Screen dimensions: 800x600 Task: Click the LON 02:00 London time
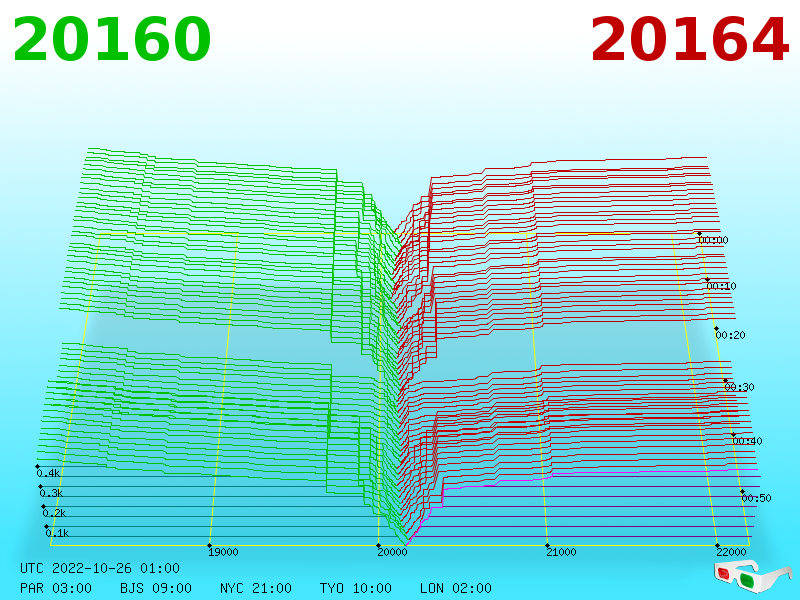pos(456,588)
